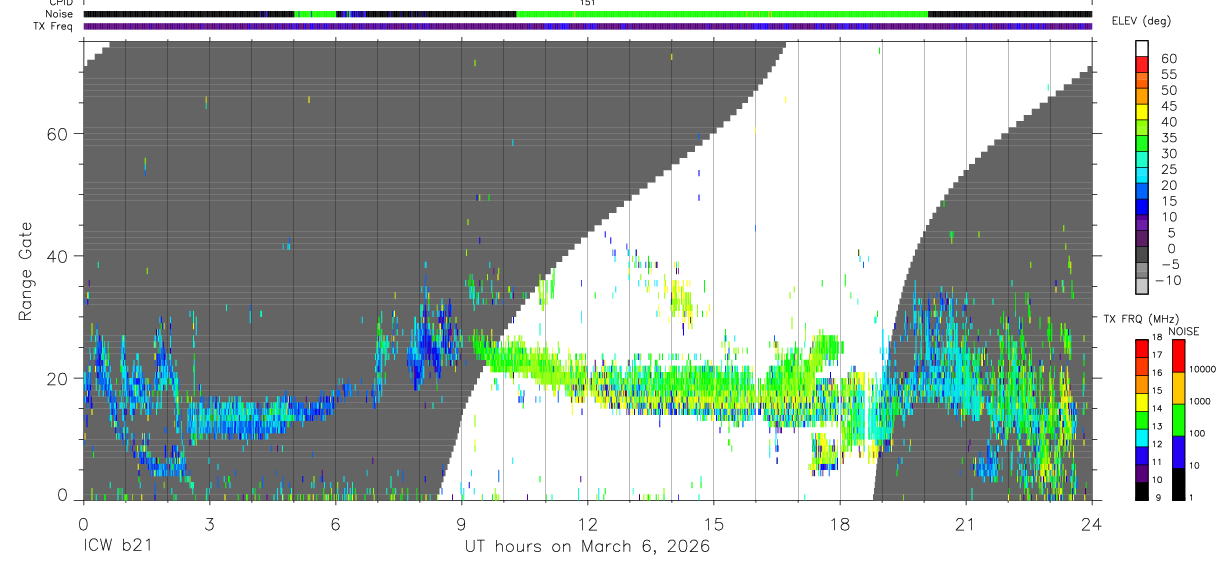Viewport: 1228px width, 567px height.
Task: Click the CPID value 151 at top
Action: tap(587, 3)
